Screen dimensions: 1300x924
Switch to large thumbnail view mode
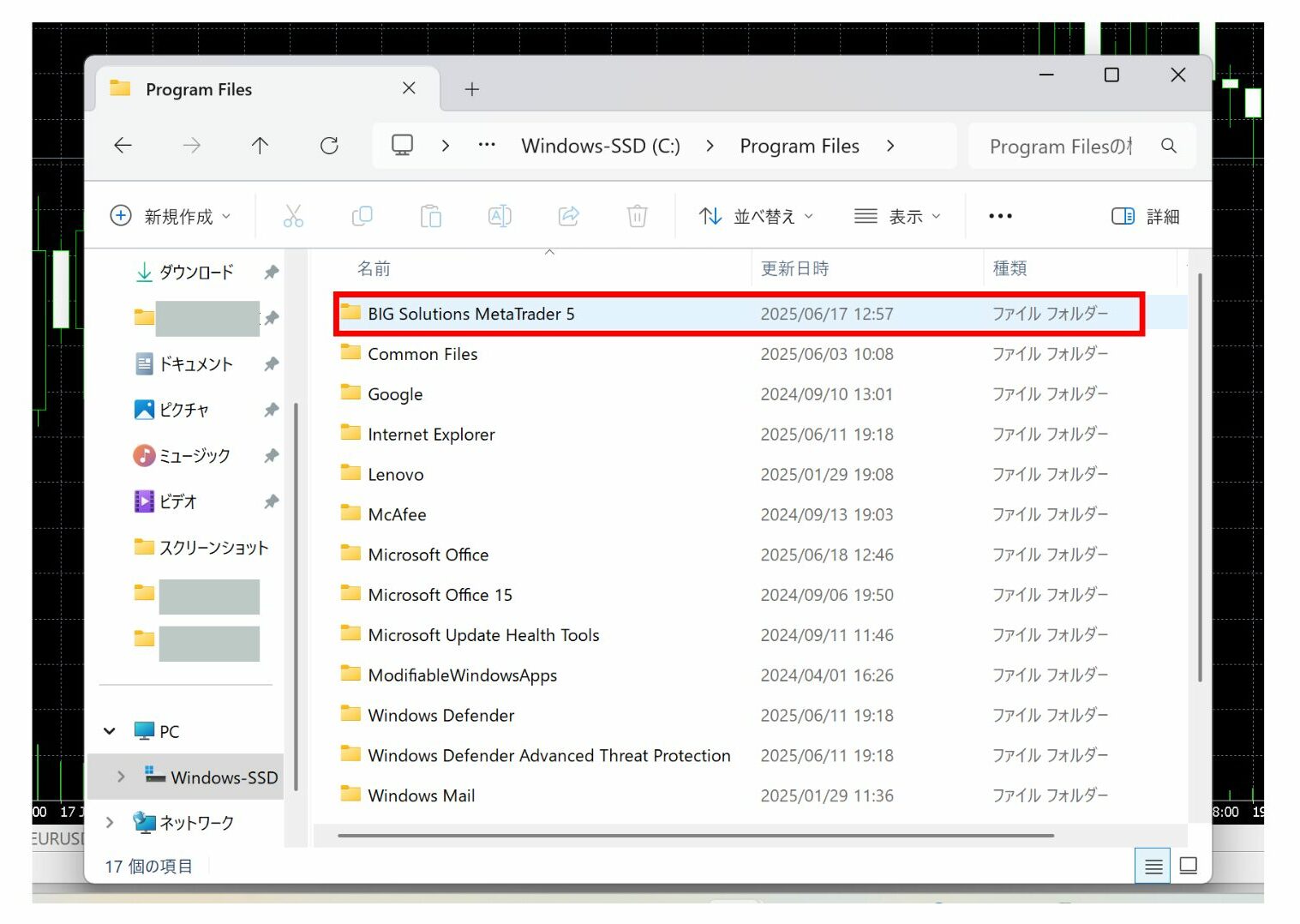[x=1188, y=866]
